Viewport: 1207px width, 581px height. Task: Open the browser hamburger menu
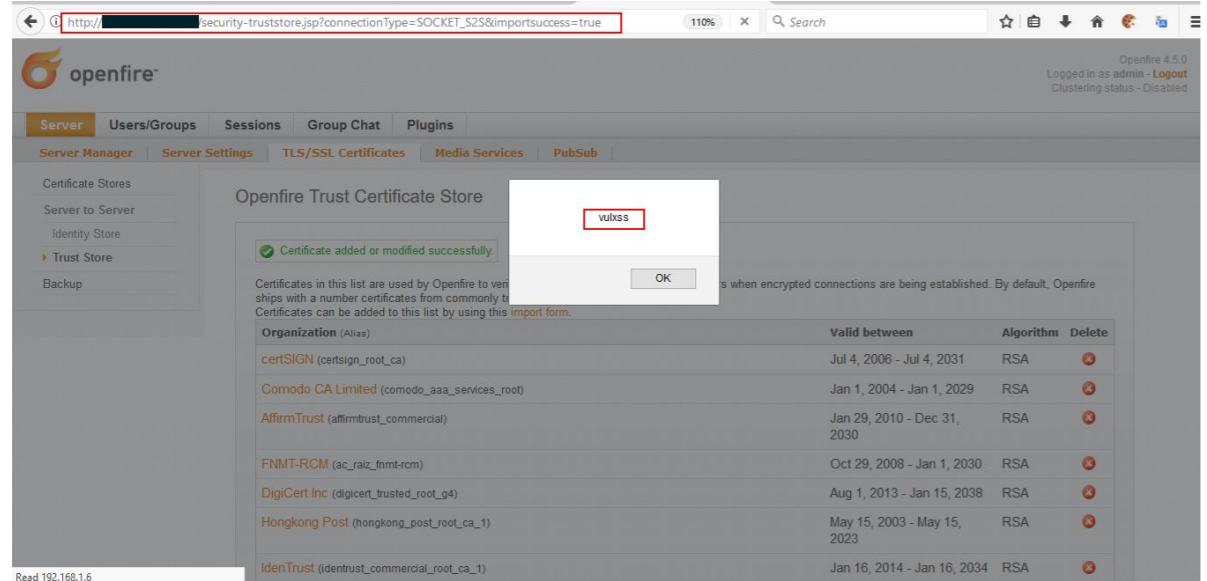coord(1194,22)
